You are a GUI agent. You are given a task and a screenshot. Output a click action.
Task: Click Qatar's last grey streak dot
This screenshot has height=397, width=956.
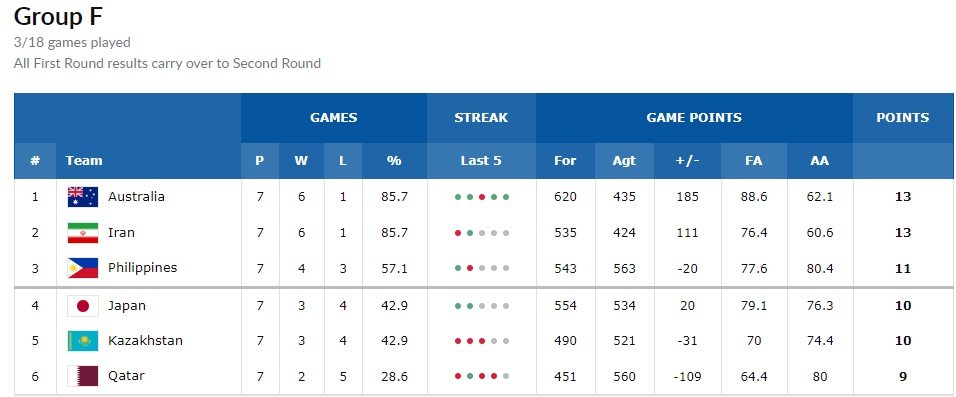[x=506, y=376]
